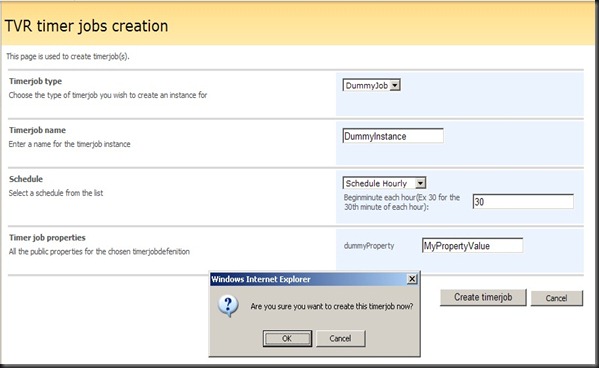
Task: Click the page Cancel button beside Create timerjob
Action: tap(557, 298)
